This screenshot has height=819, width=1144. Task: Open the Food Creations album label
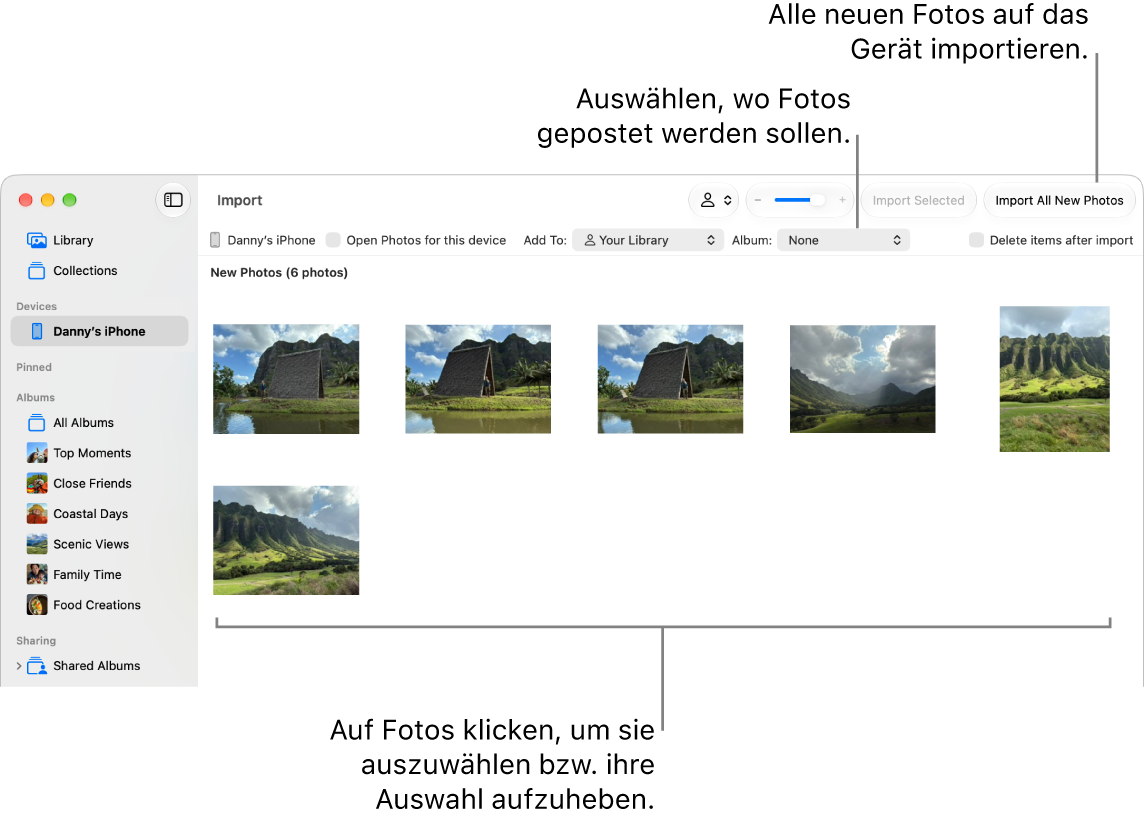pyautogui.click(x=97, y=605)
